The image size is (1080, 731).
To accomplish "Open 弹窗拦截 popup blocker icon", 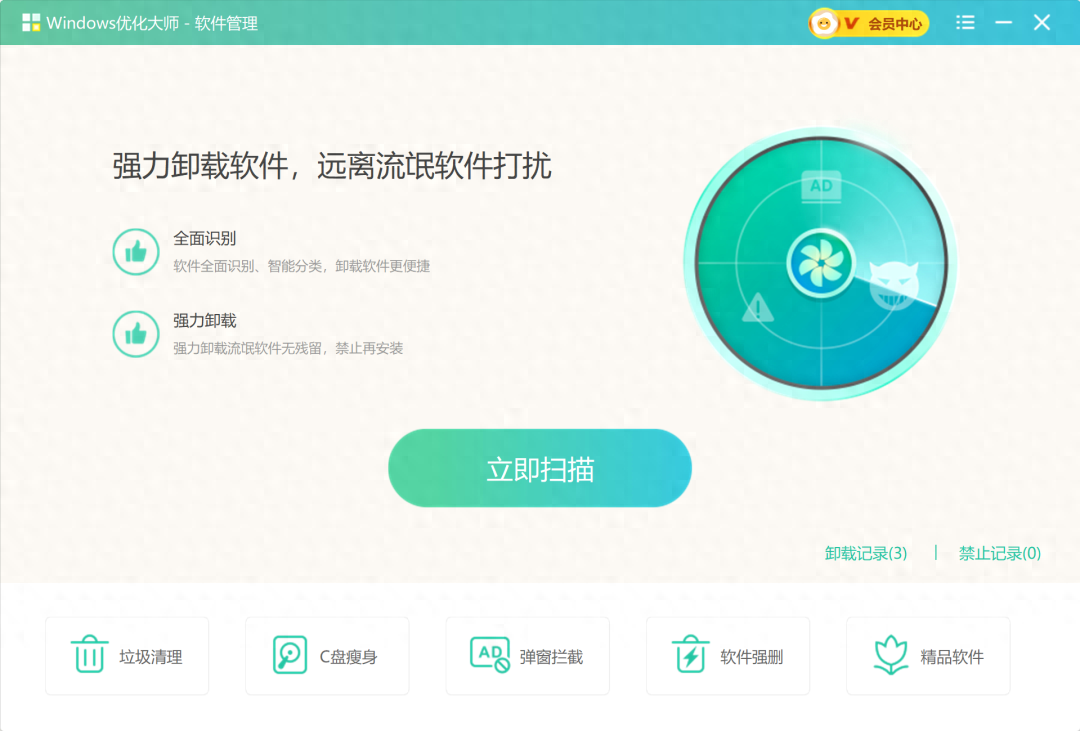I will [487, 655].
